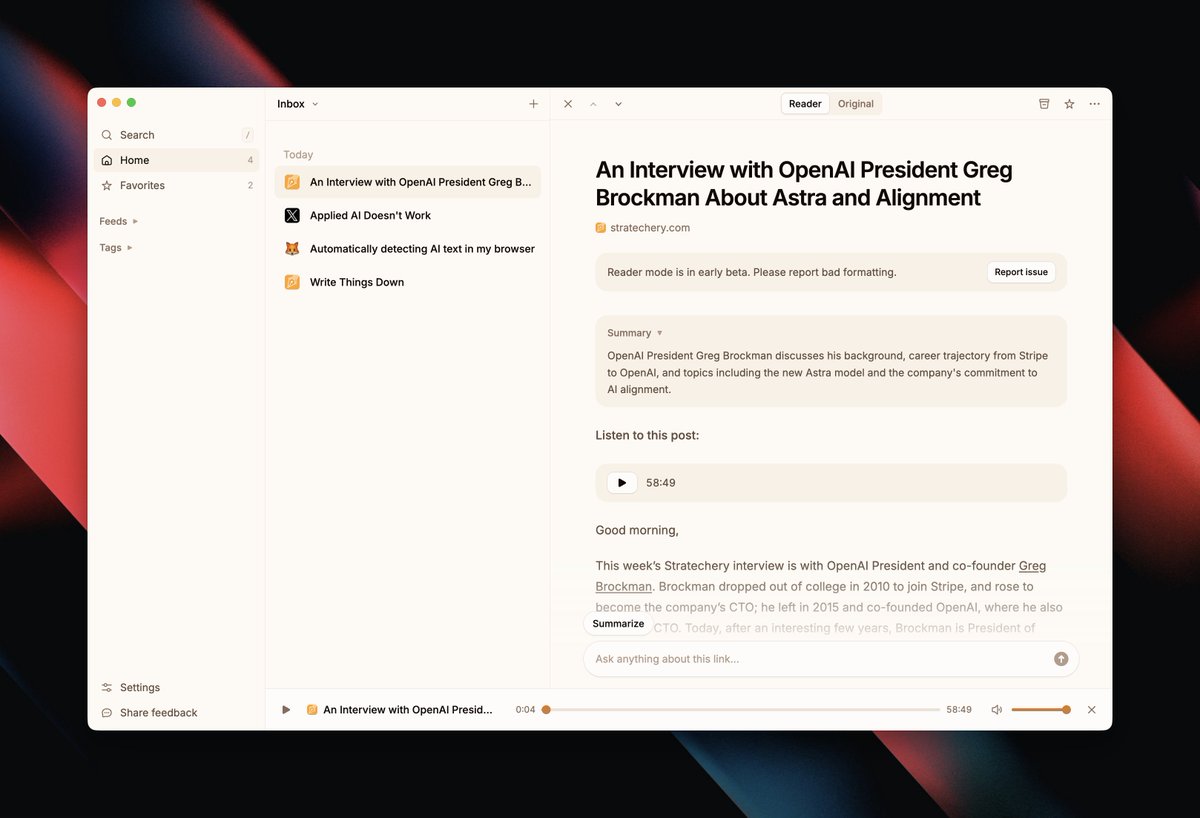The height and width of the screenshot is (818, 1200).
Task: Open Search in the sidebar
Action: [x=176, y=135]
